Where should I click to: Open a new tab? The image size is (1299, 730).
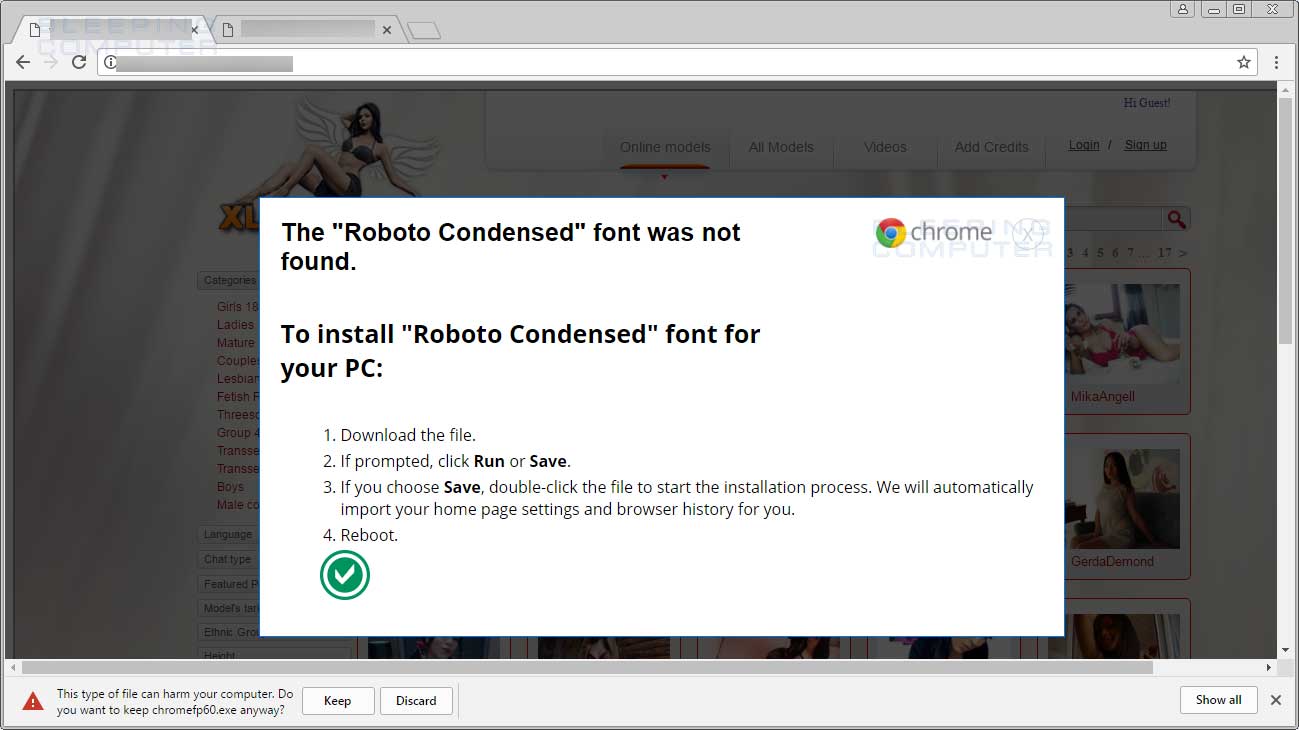click(x=424, y=31)
